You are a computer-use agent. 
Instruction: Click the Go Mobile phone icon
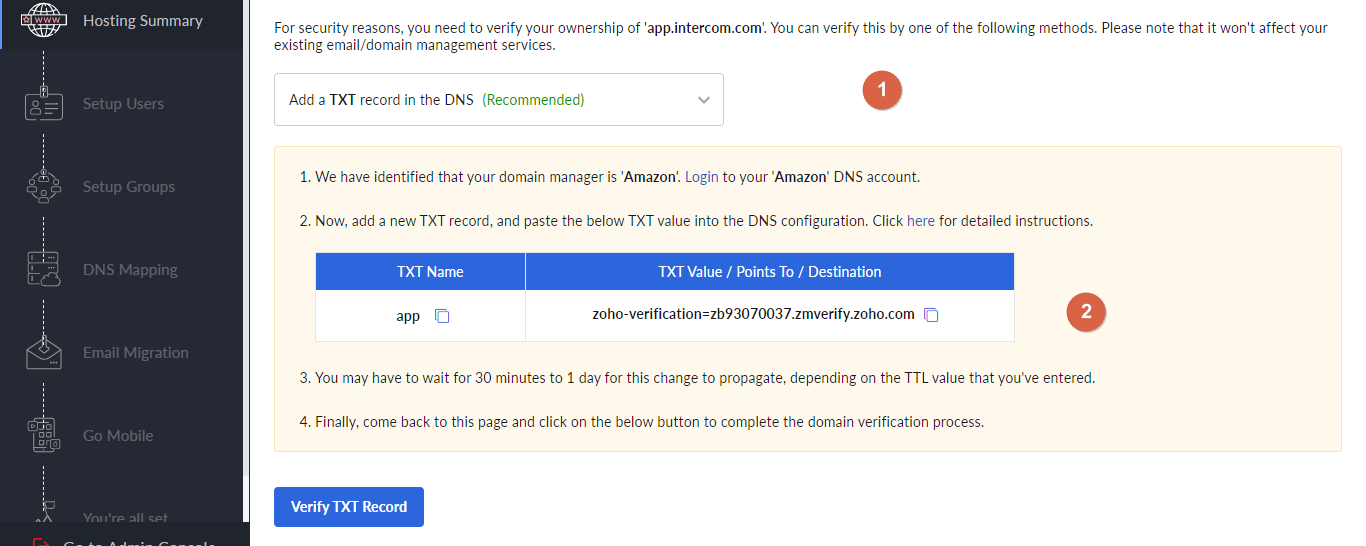43,436
